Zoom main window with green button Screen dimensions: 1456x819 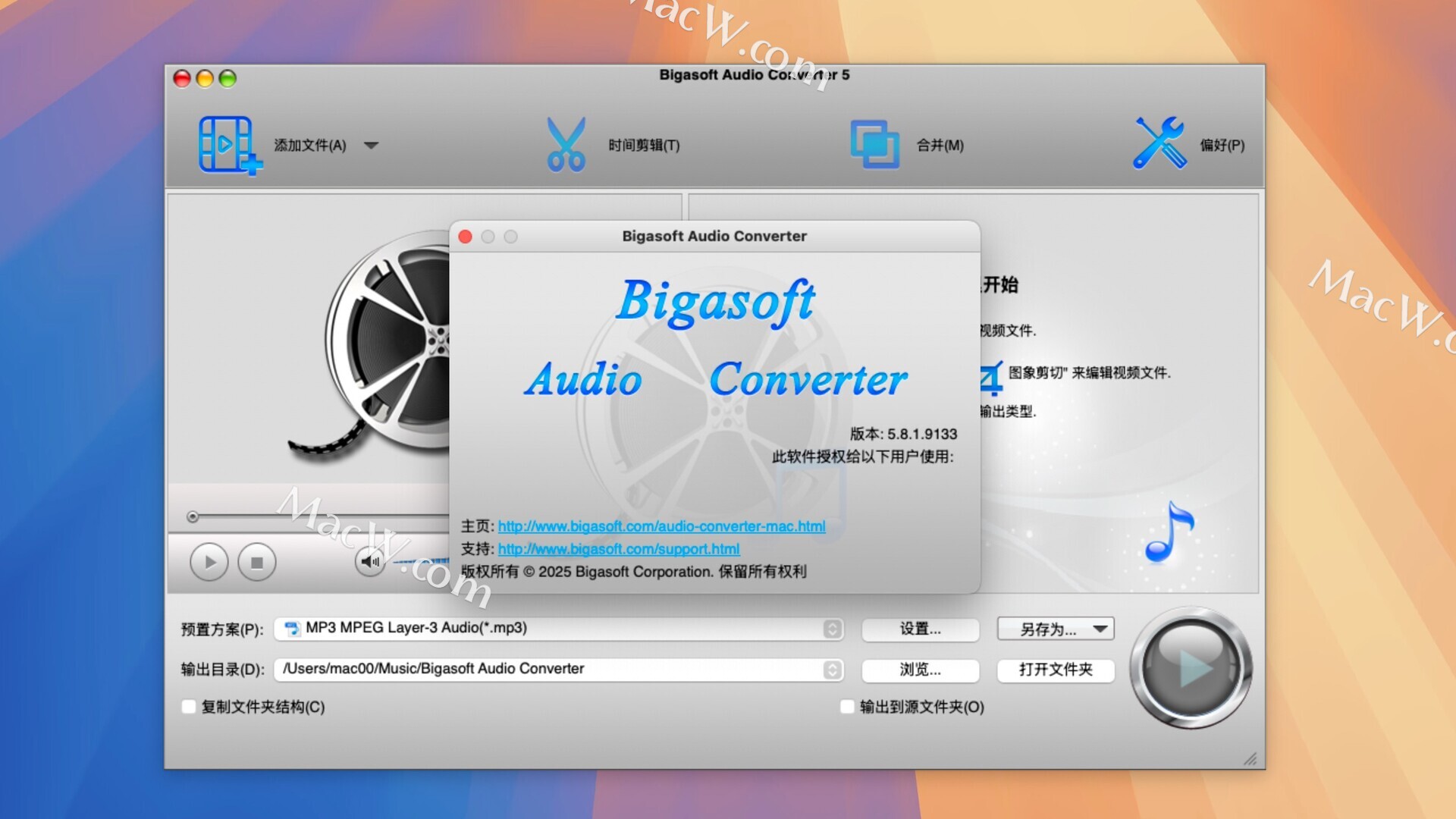227,78
